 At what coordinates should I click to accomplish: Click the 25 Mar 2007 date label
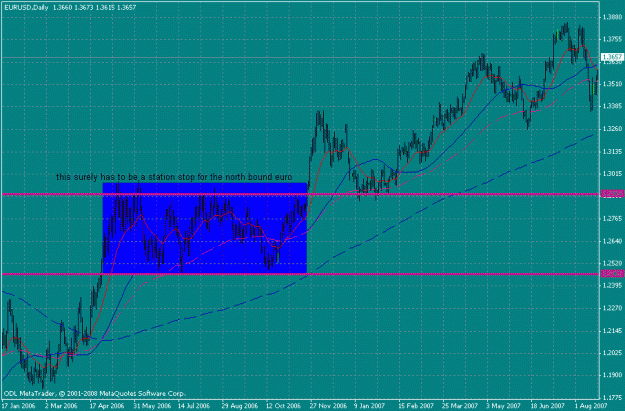[460, 406]
